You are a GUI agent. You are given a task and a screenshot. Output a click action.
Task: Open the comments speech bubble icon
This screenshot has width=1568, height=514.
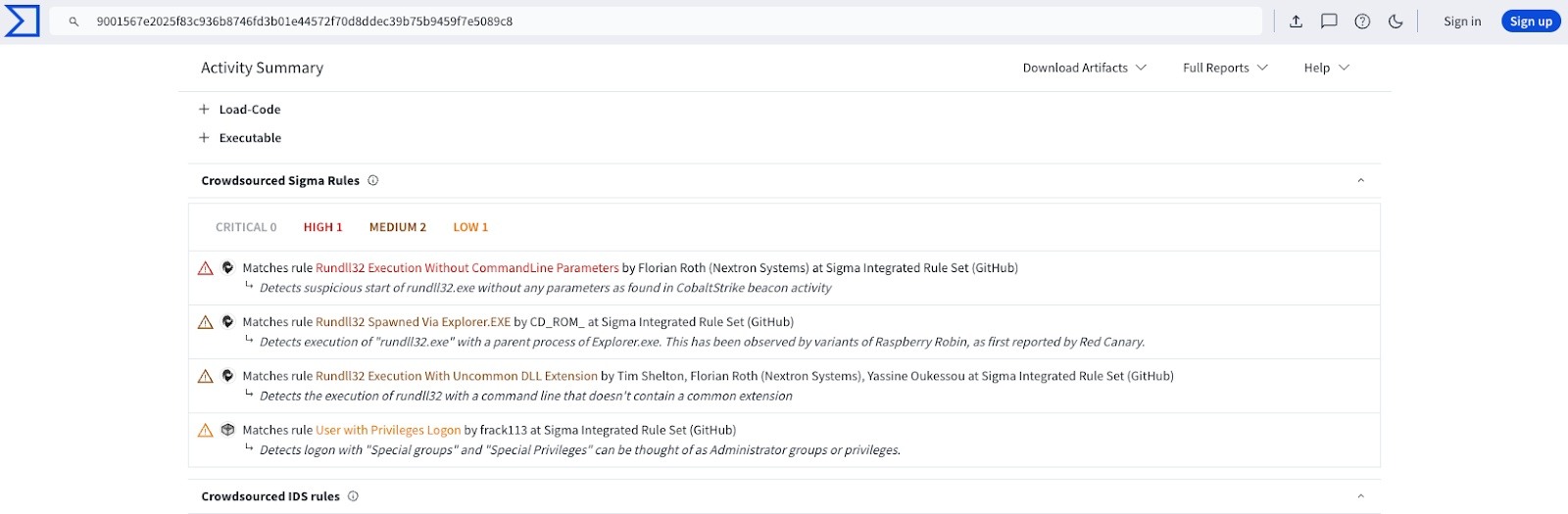[1329, 22]
